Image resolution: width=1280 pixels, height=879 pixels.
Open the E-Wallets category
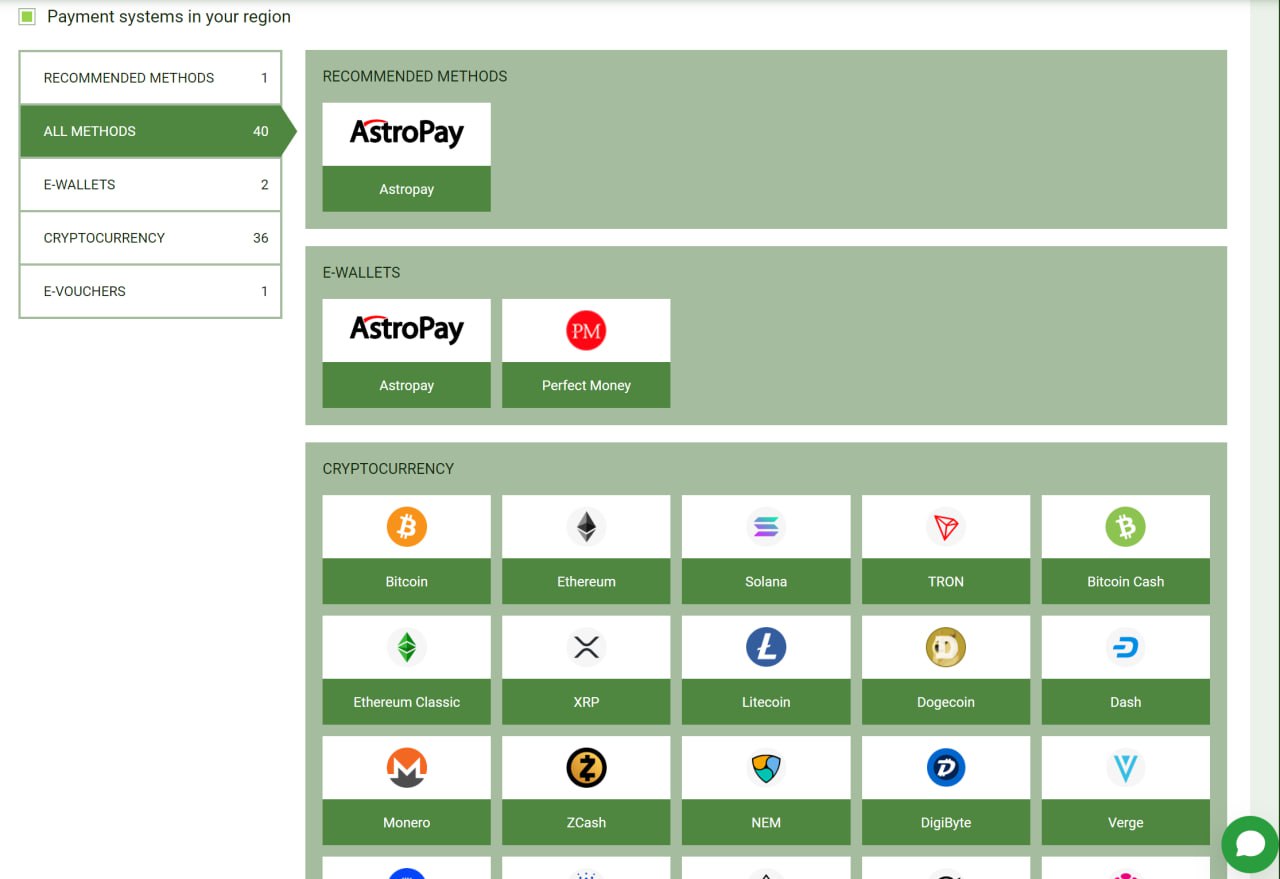[150, 185]
